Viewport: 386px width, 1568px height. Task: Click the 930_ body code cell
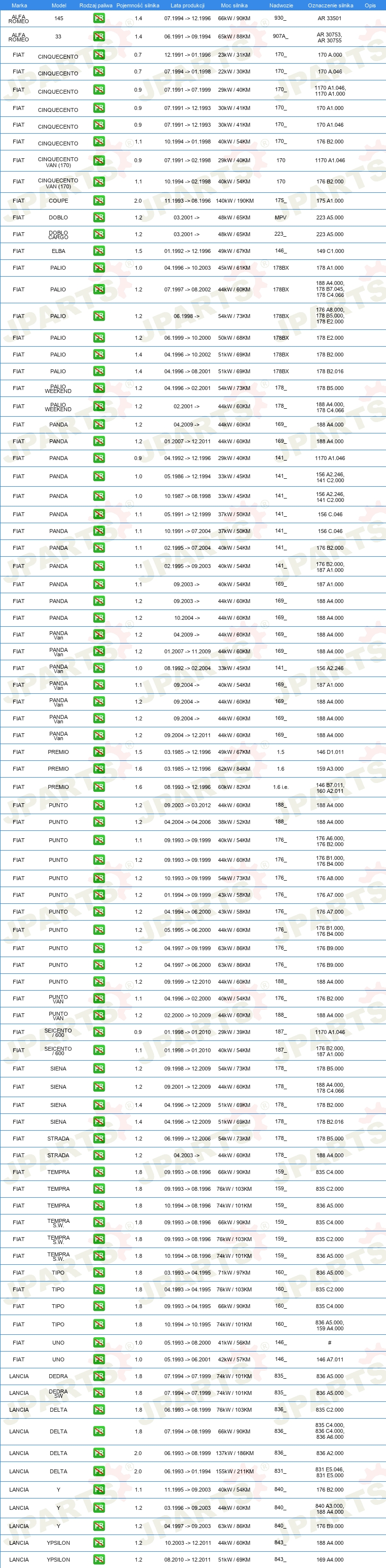[x=280, y=18]
